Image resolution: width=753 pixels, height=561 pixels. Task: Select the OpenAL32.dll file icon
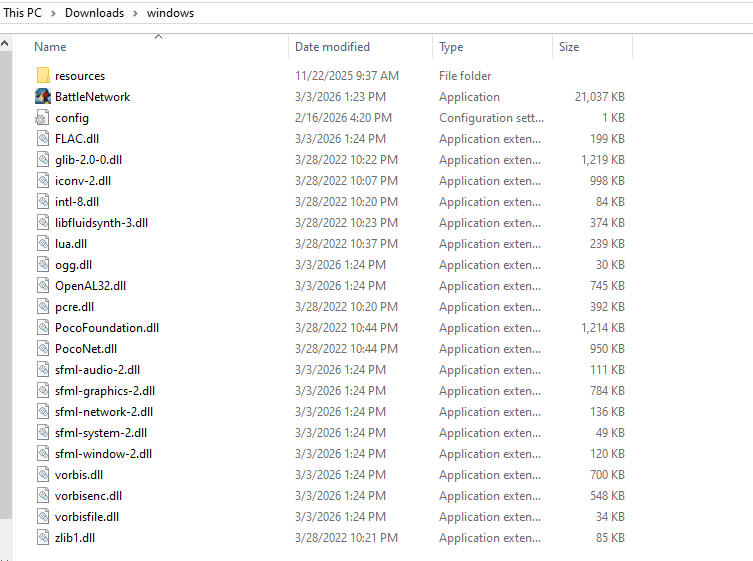43,286
